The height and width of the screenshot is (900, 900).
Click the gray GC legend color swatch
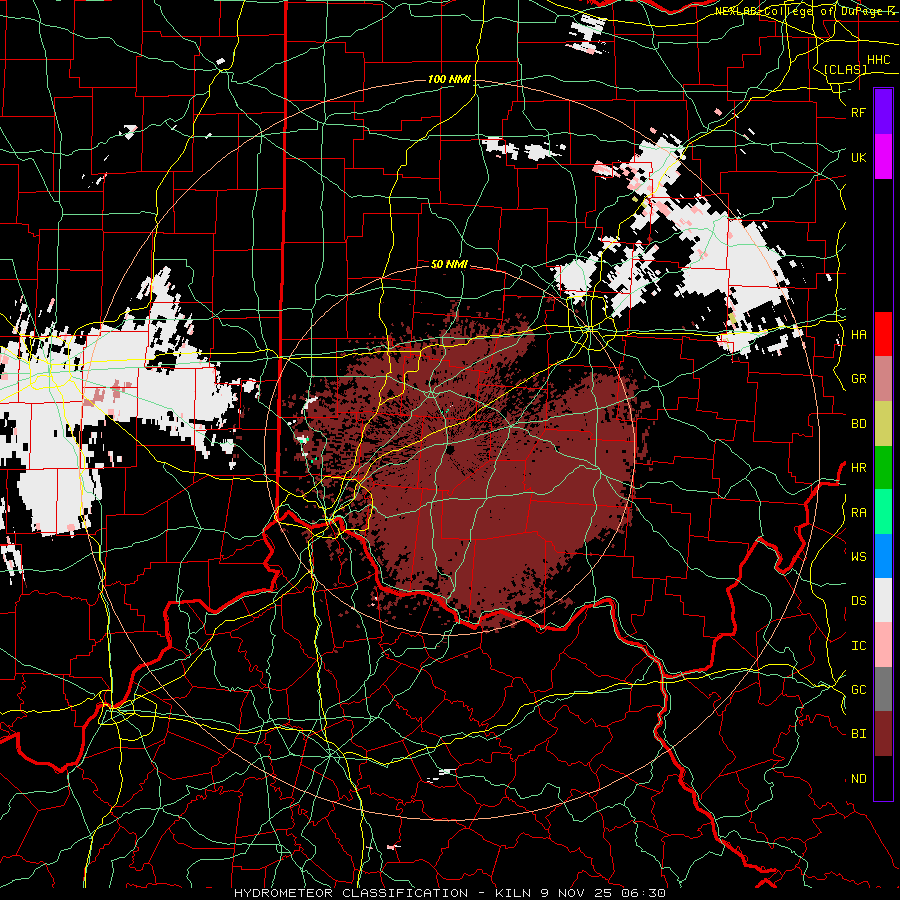[x=883, y=689]
